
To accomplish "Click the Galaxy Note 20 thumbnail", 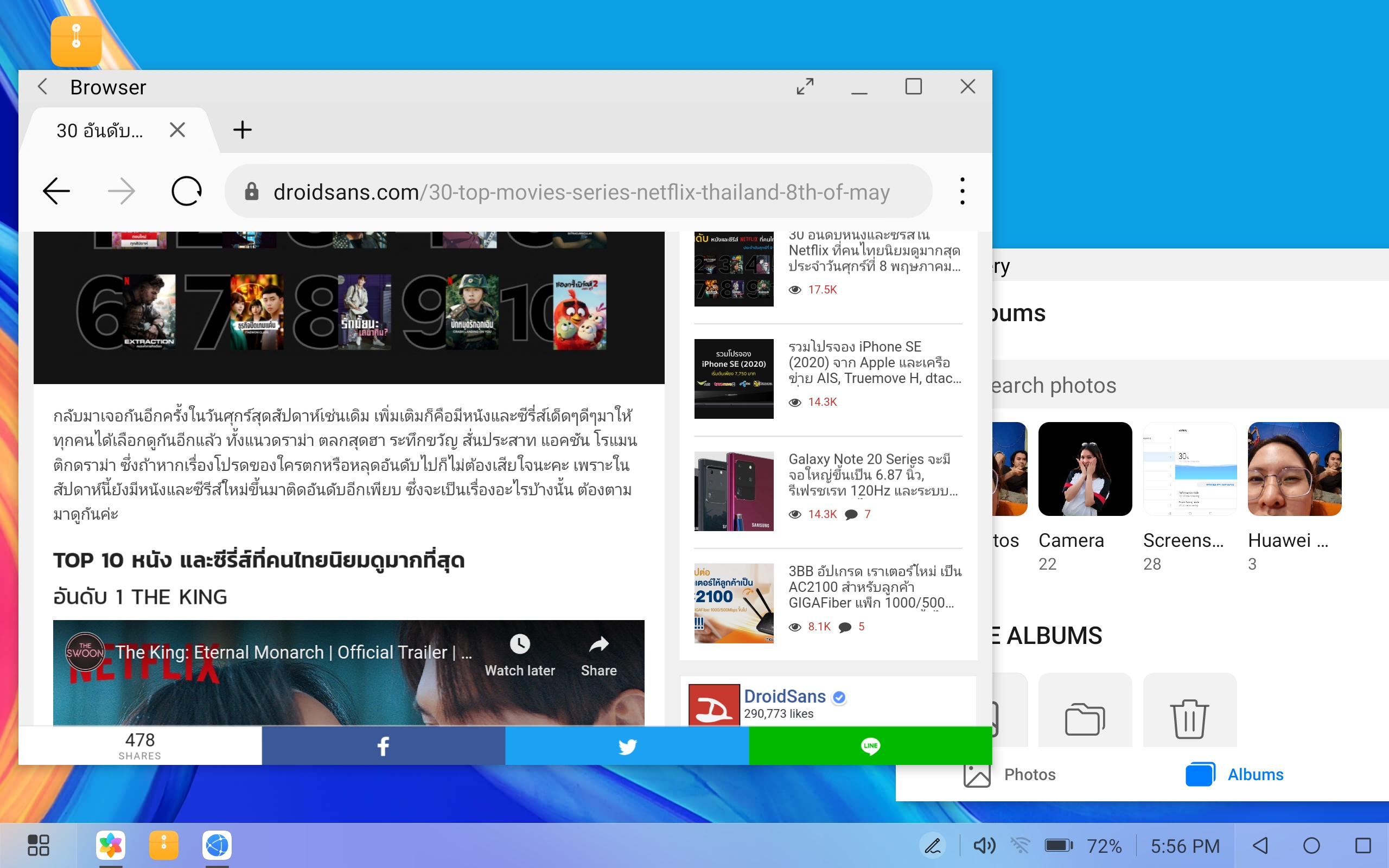I will [x=734, y=491].
